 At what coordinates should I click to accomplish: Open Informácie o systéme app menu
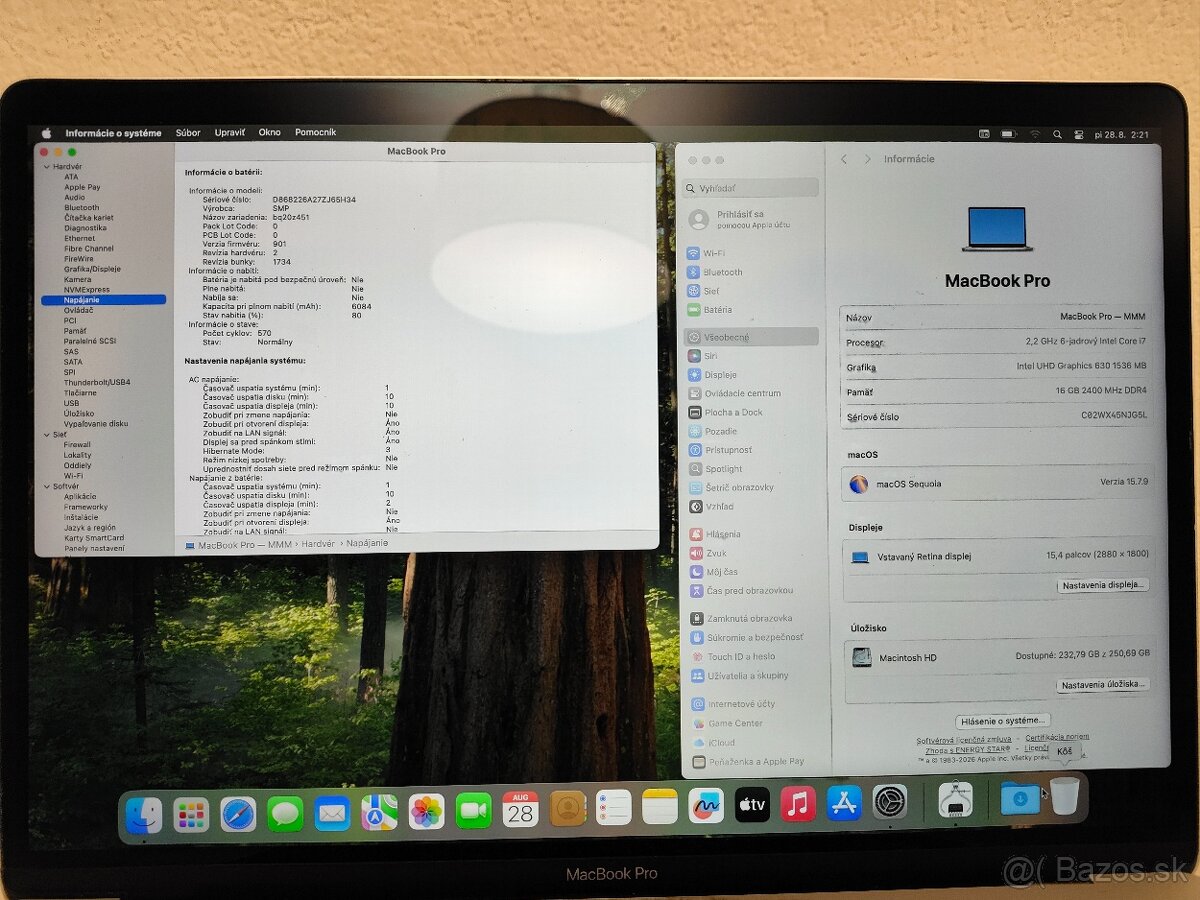point(113,133)
